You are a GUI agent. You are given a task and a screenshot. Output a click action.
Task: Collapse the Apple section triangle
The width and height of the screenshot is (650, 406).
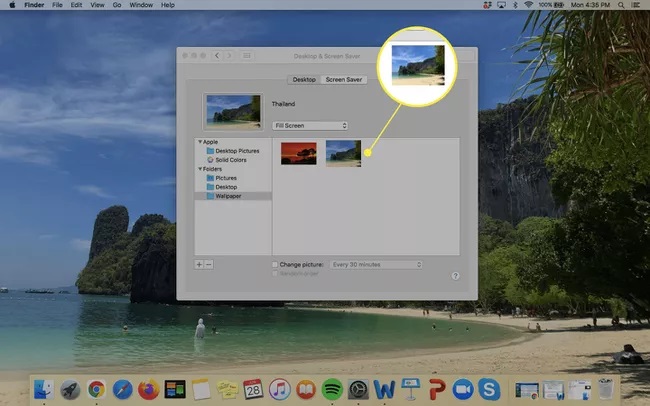(200, 142)
